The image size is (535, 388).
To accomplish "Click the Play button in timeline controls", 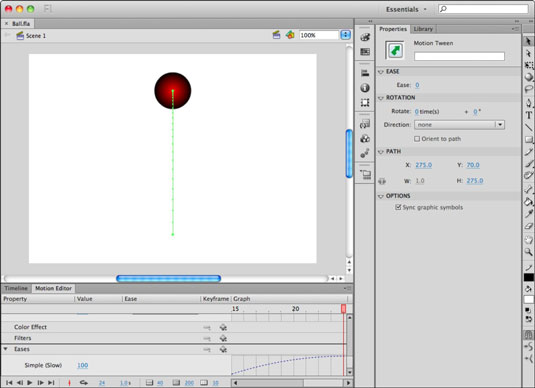I will 30,383.
